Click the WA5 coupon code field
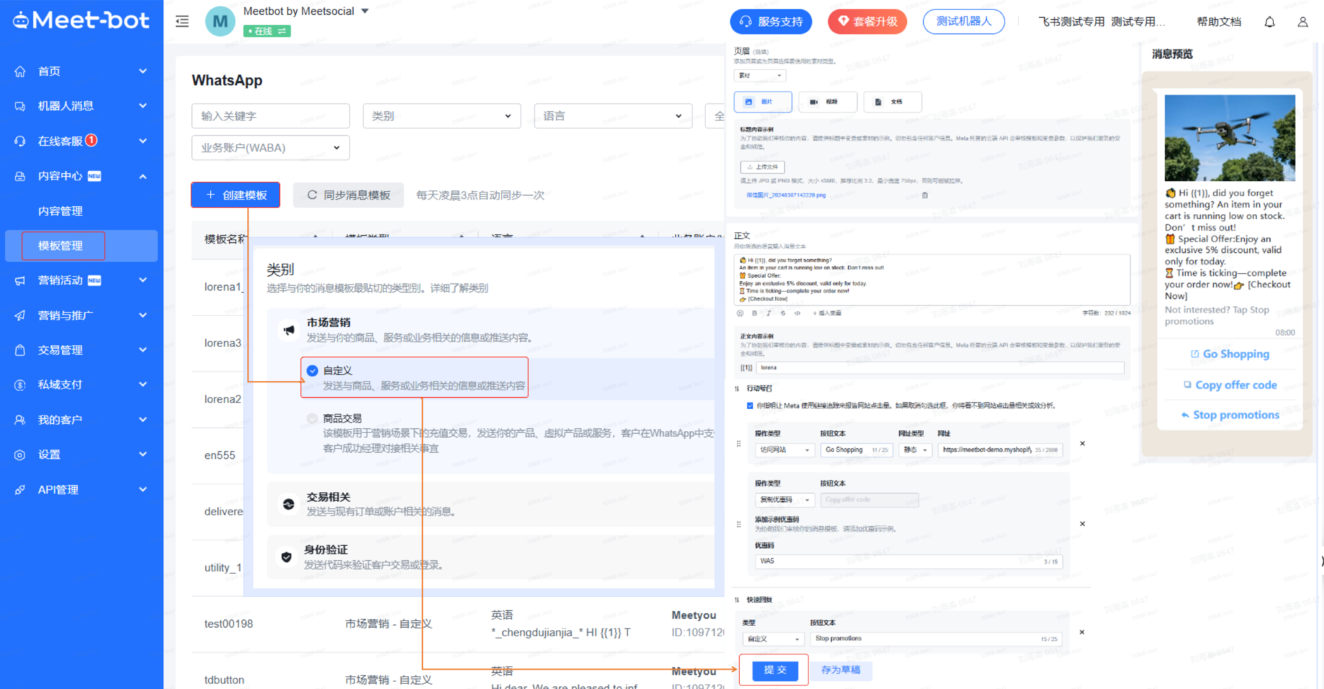This screenshot has height=689, width=1324. pyautogui.click(x=908, y=561)
